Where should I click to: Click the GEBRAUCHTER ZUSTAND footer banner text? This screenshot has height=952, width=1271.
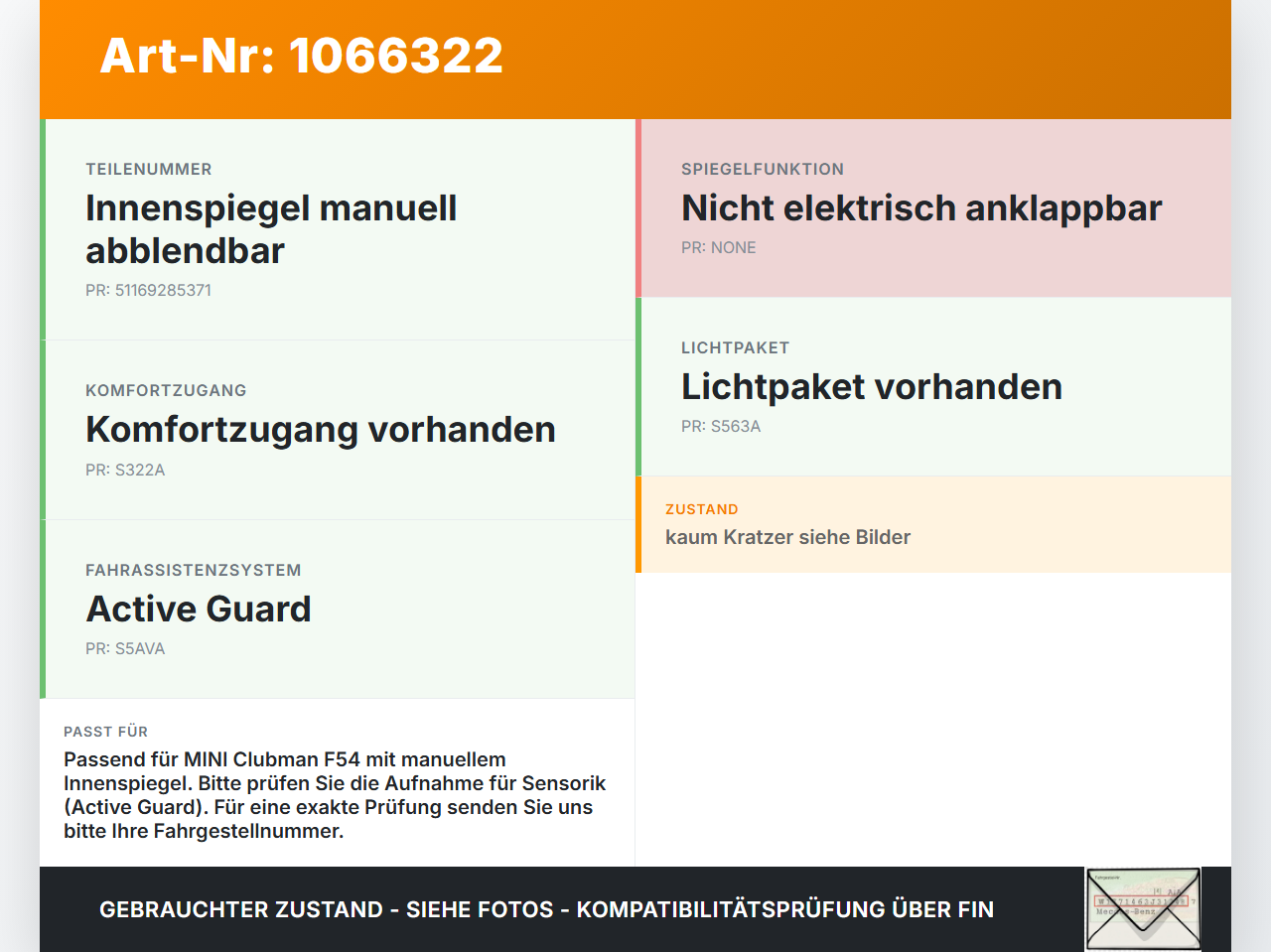[x=546, y=909]
